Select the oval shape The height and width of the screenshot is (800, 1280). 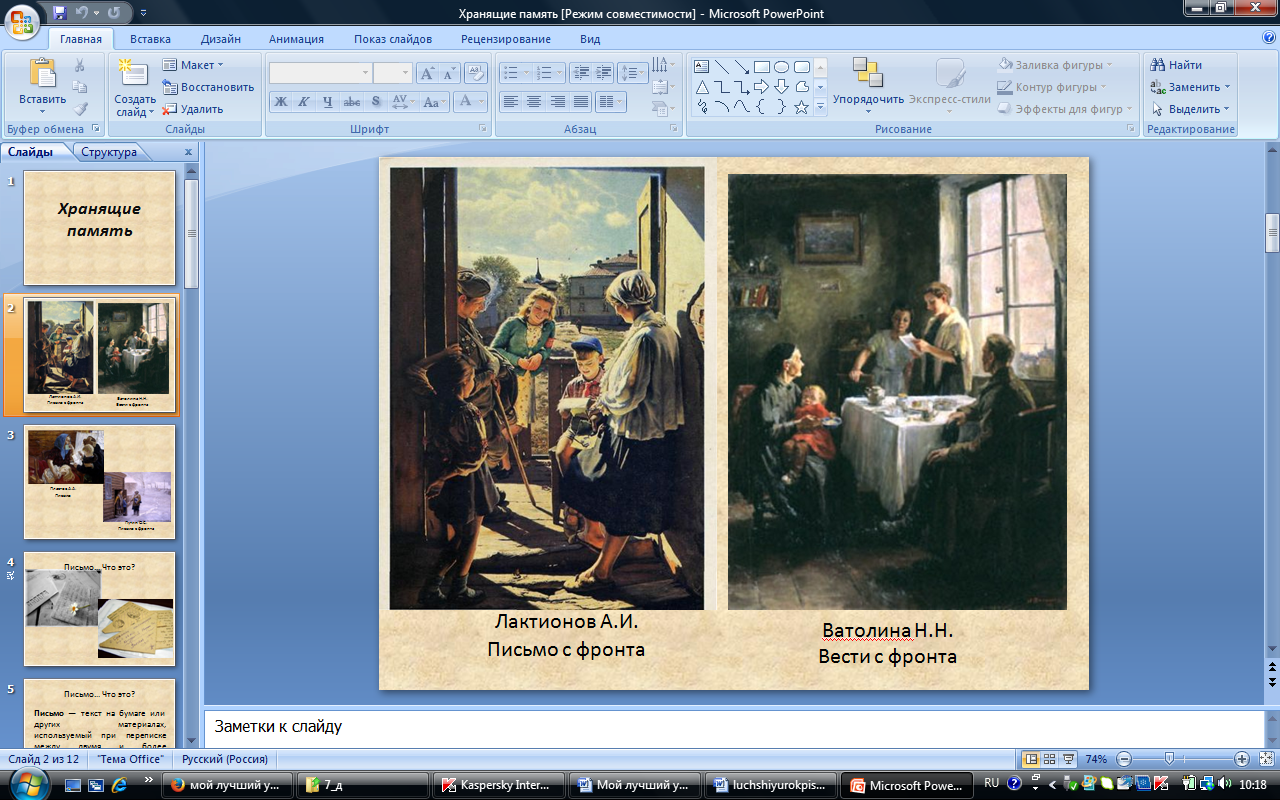782,67
